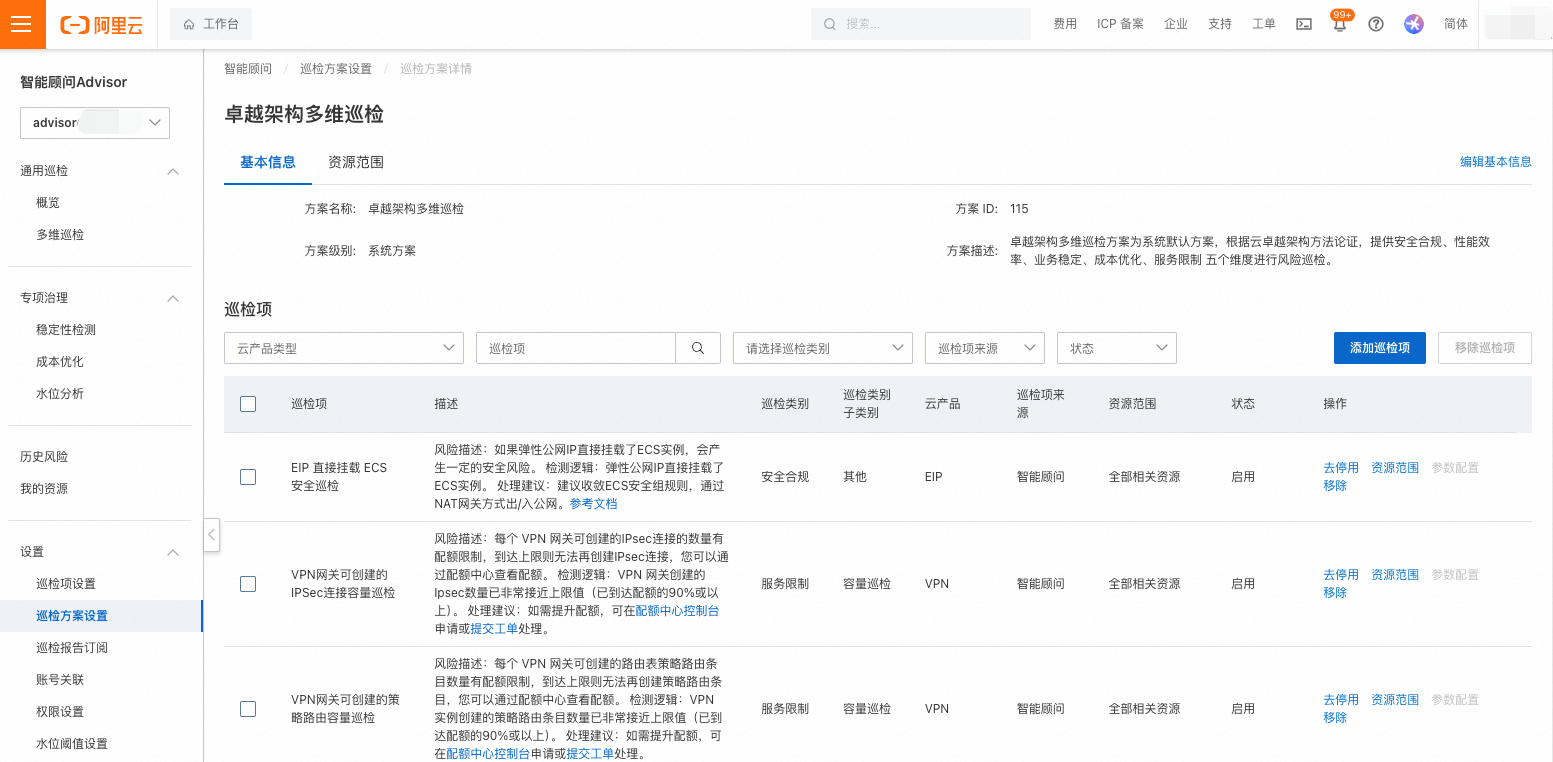Click the 编辑基本信息 link
The image size is (1553, 762).
[1496, 162]
